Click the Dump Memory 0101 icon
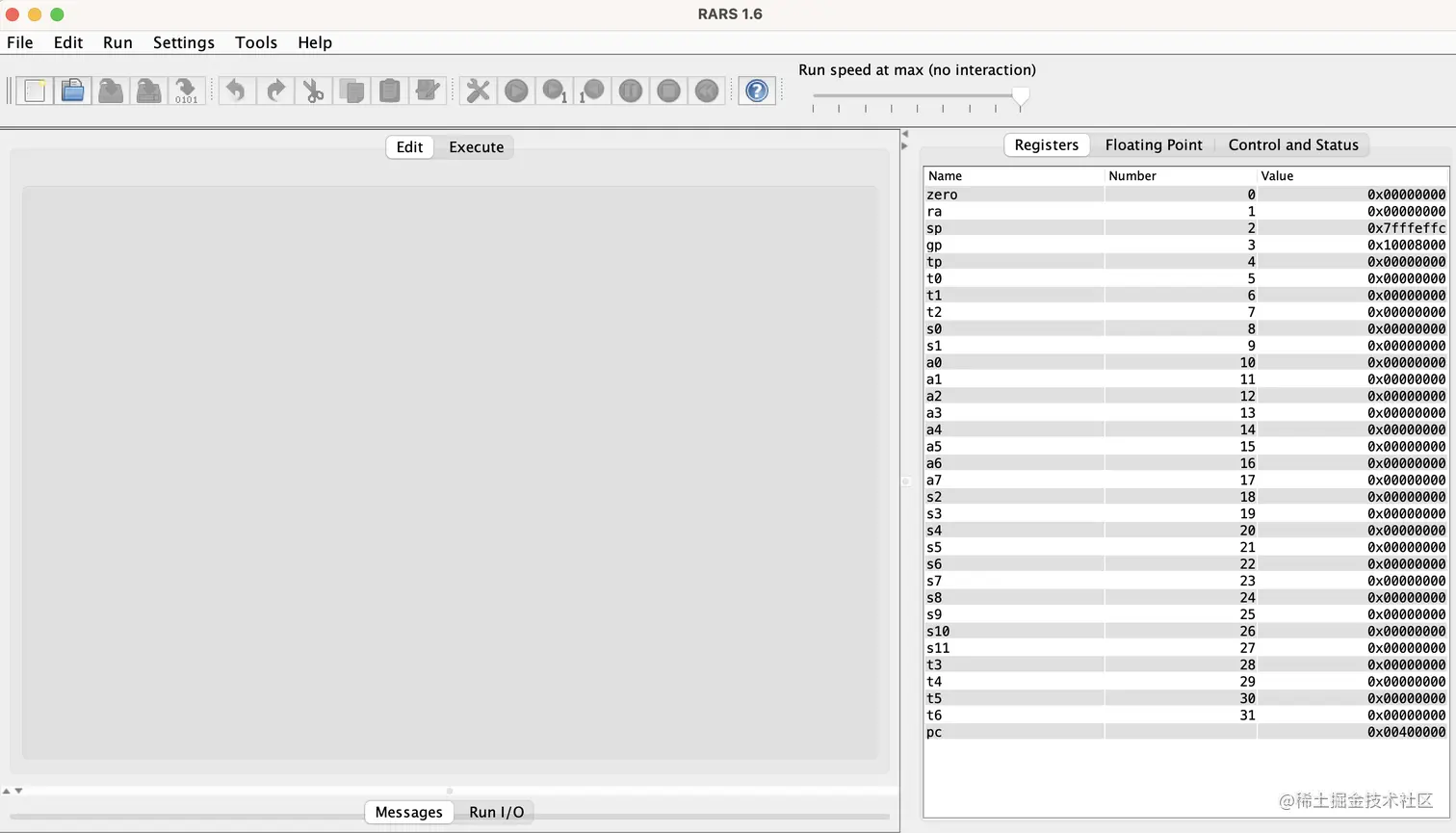Image resolution: width=1456 pixels, height=833 pixels. tap(186, 91)
